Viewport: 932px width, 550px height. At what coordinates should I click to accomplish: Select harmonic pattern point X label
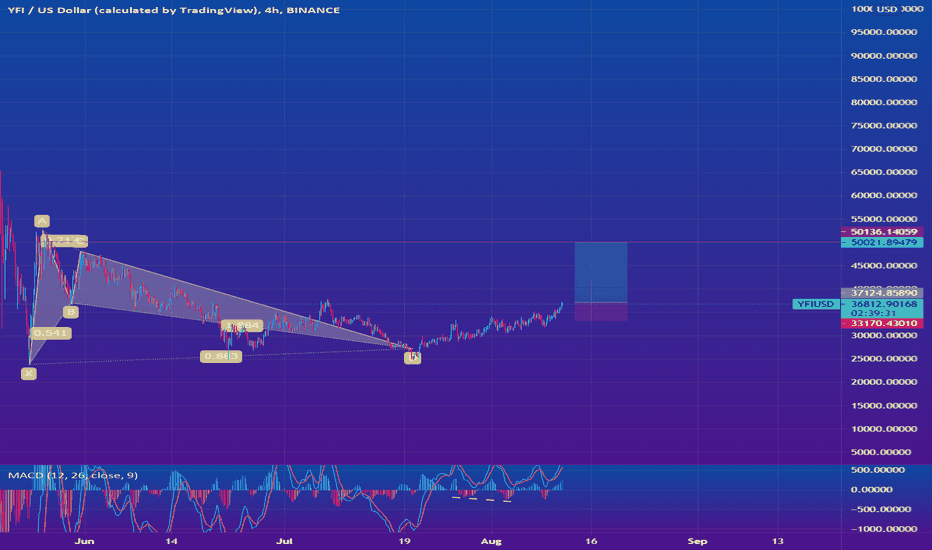point(29,373)
